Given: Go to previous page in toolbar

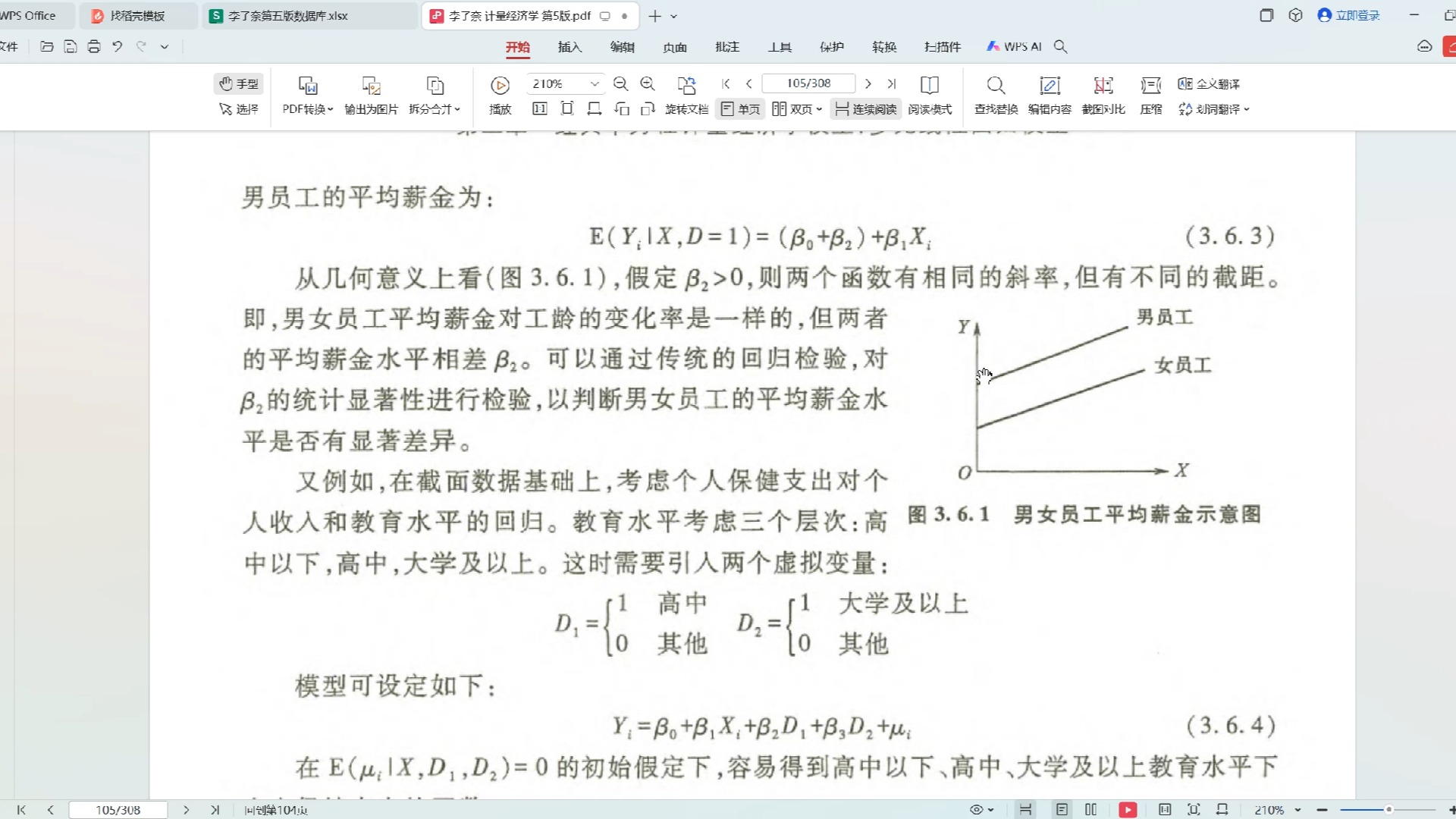Looking at the screenshot, I should click(x=748, y=83).
